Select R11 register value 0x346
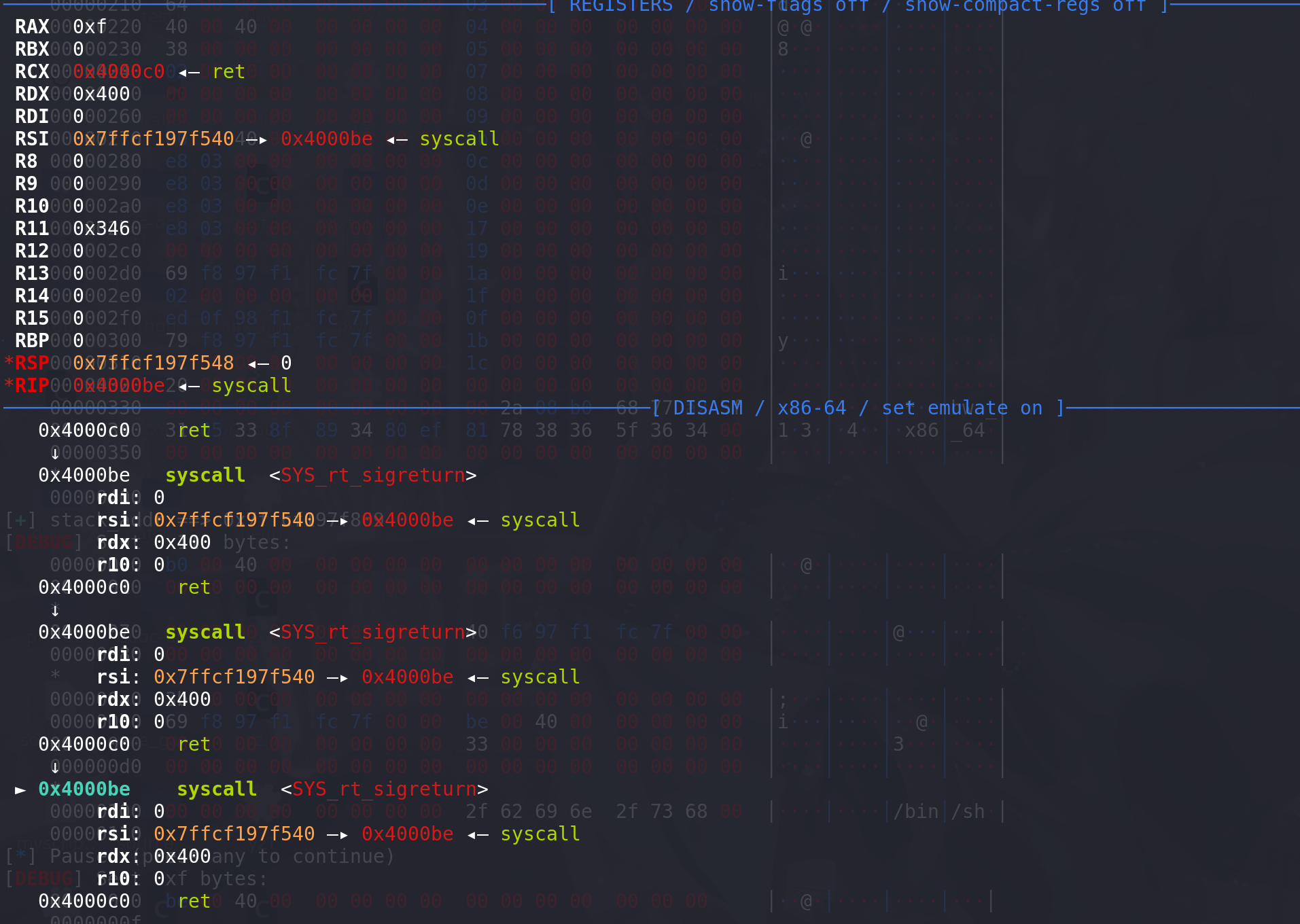 point(101,228)
